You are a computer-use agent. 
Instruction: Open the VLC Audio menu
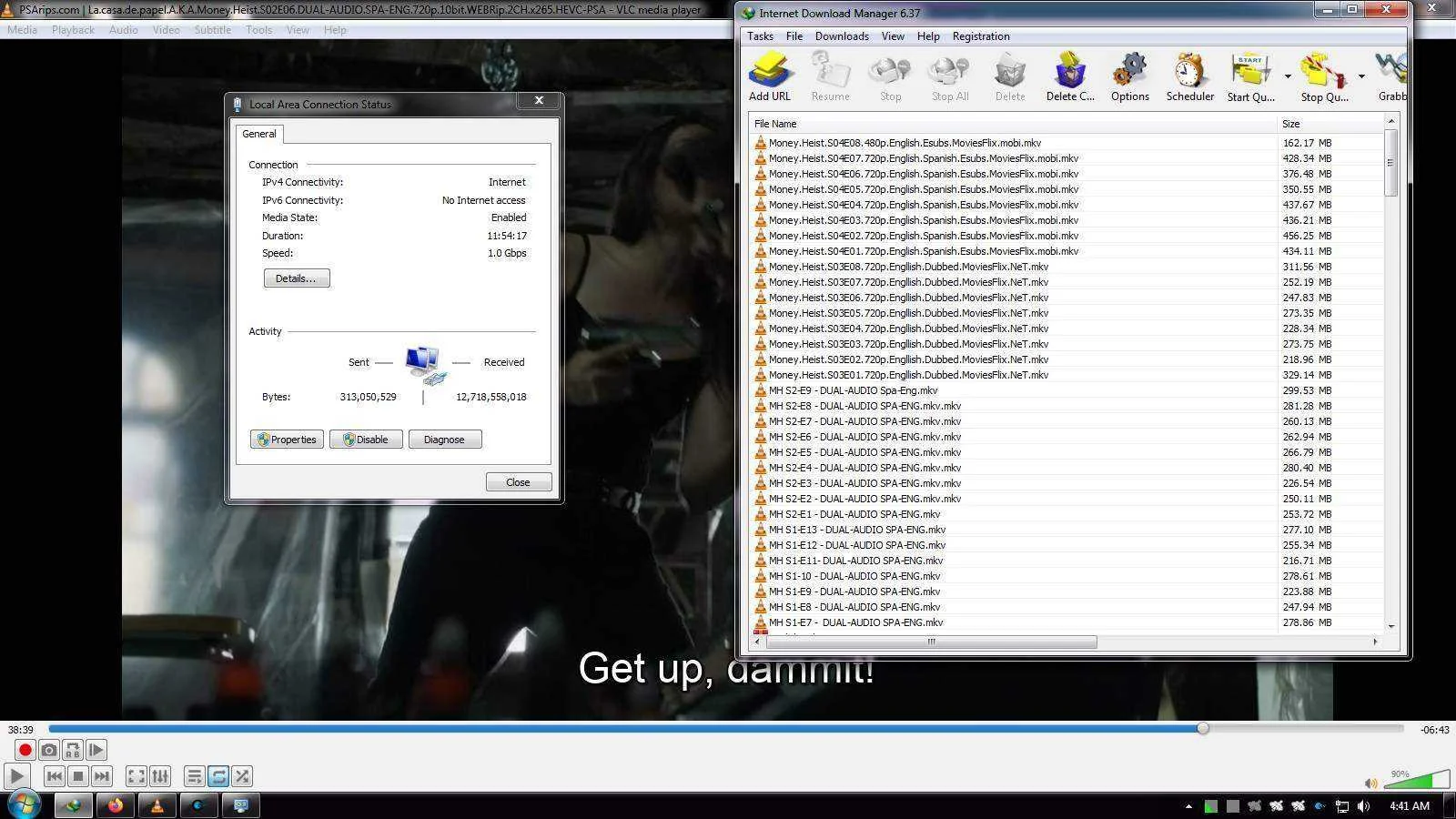pyautogui.click(x=124, y=30)
